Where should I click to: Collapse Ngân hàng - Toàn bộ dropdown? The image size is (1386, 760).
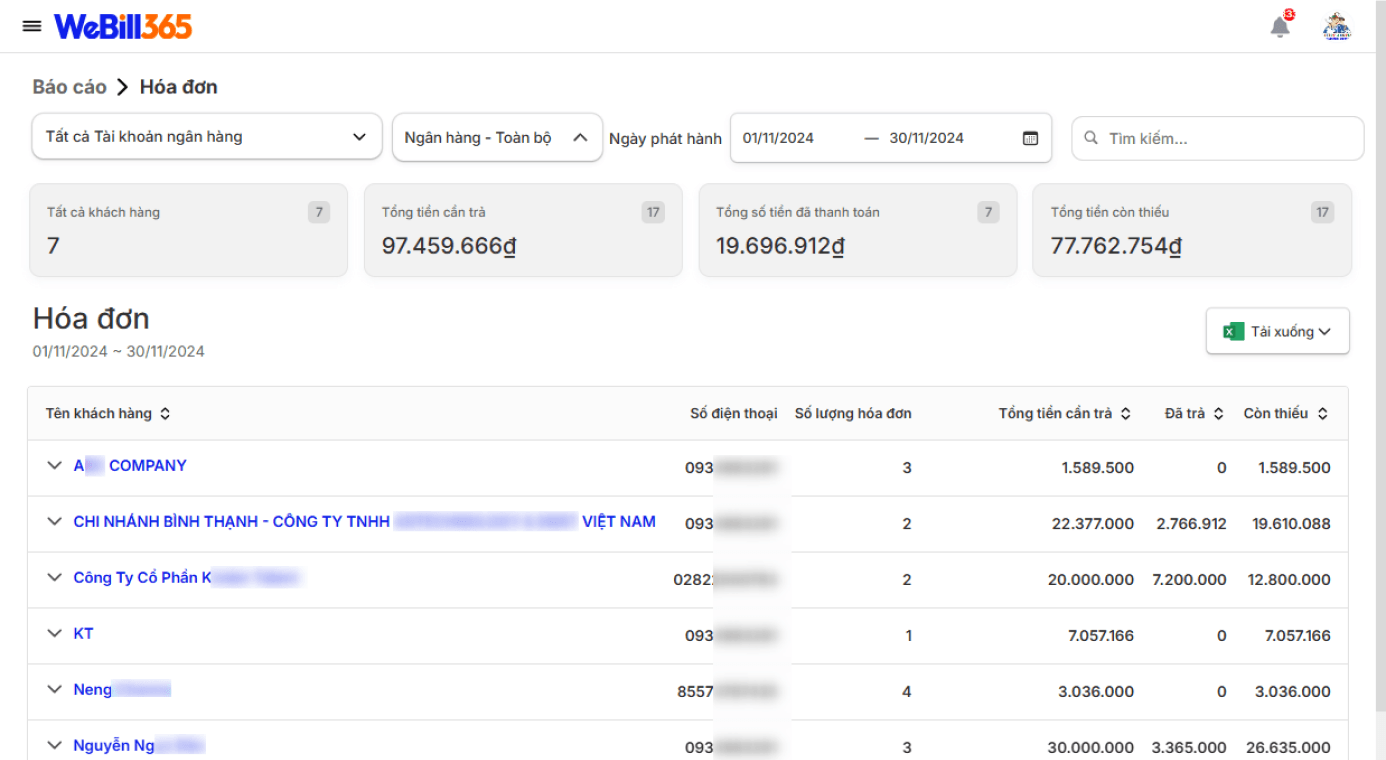[497, 137]
